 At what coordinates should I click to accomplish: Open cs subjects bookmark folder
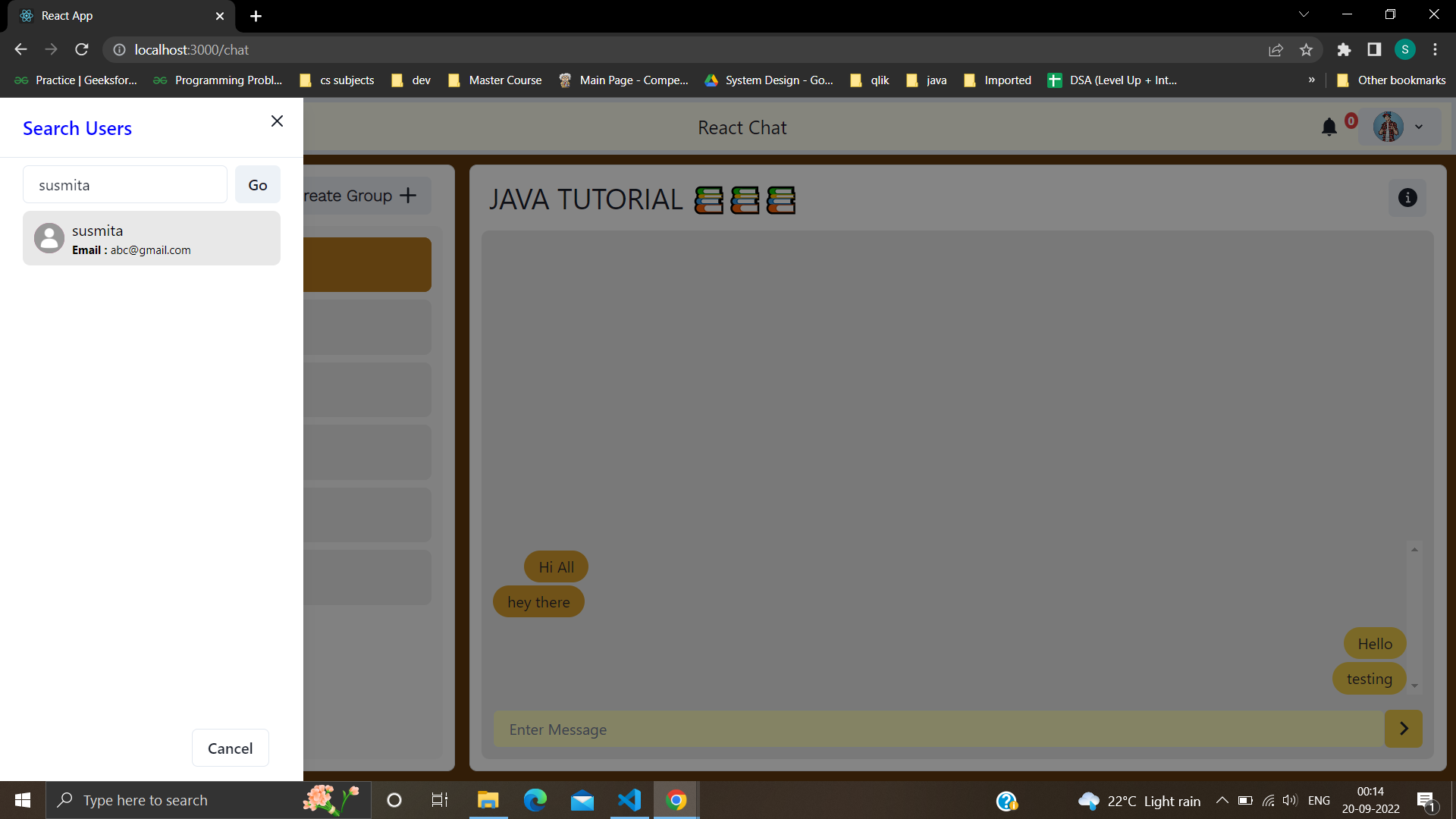click(x=337, y=80)
